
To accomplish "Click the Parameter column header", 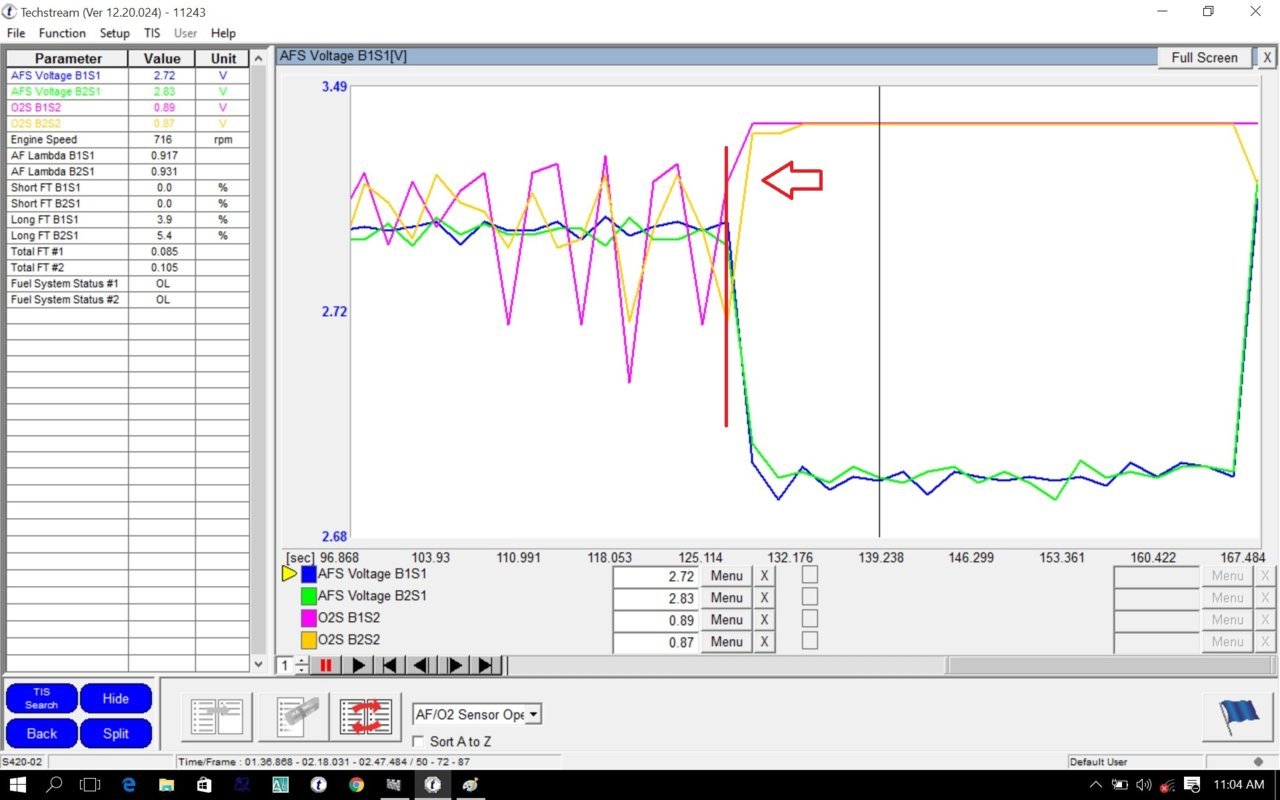I will click(68, 58).
